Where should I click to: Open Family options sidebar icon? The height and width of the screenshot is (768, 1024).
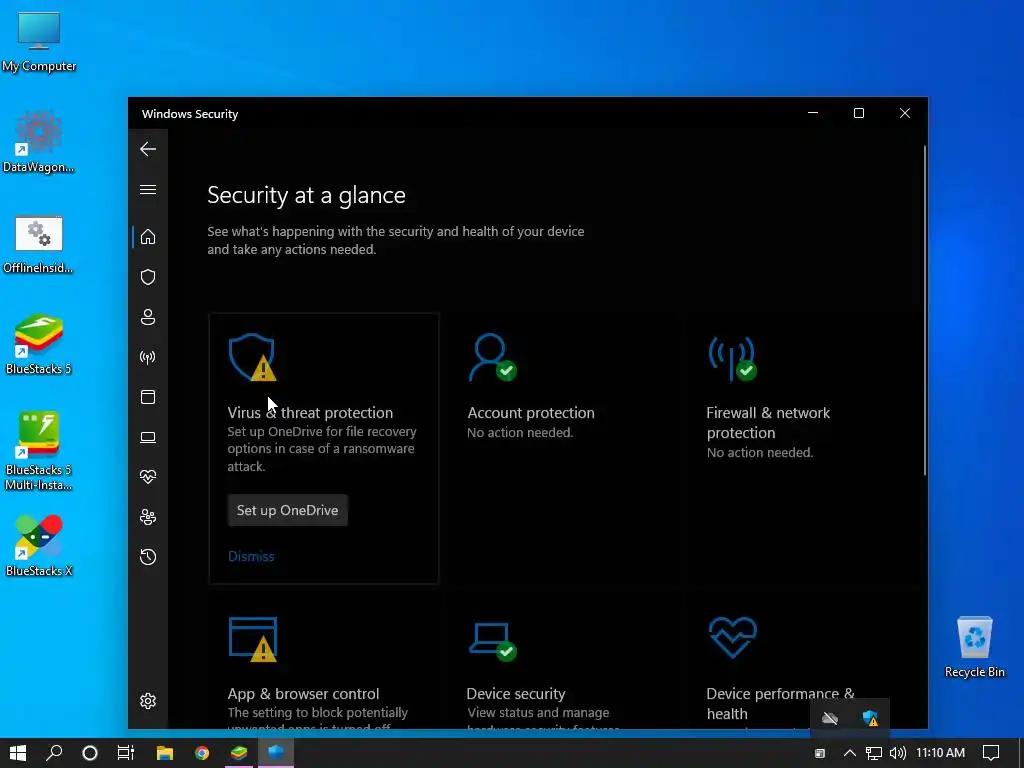pyautogui.click(x=148, y=517)
